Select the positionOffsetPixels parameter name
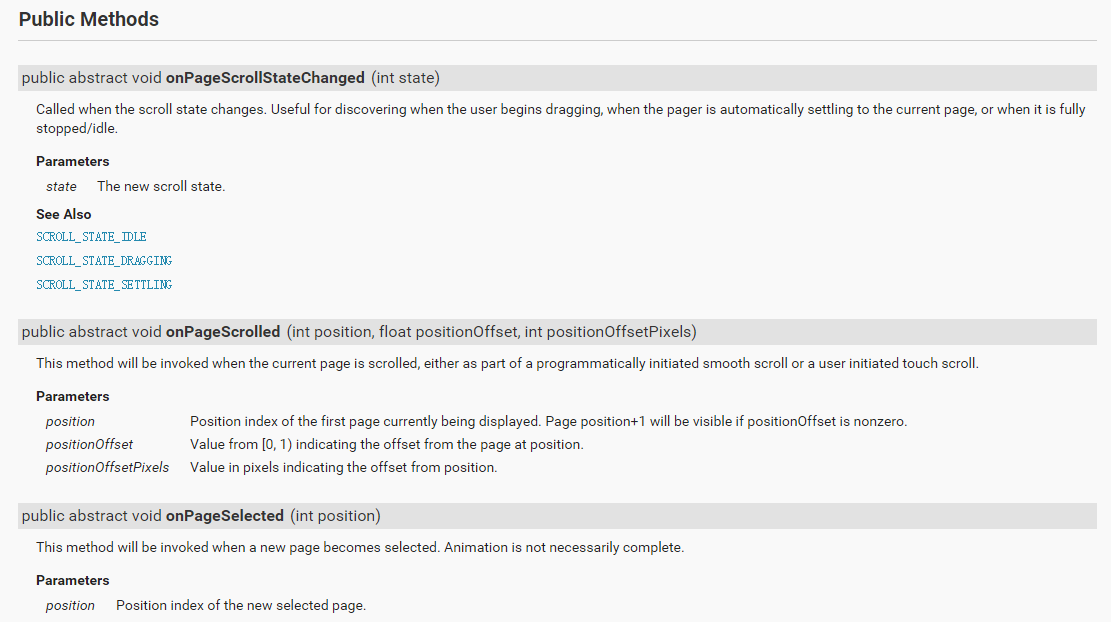 point(107,468)
